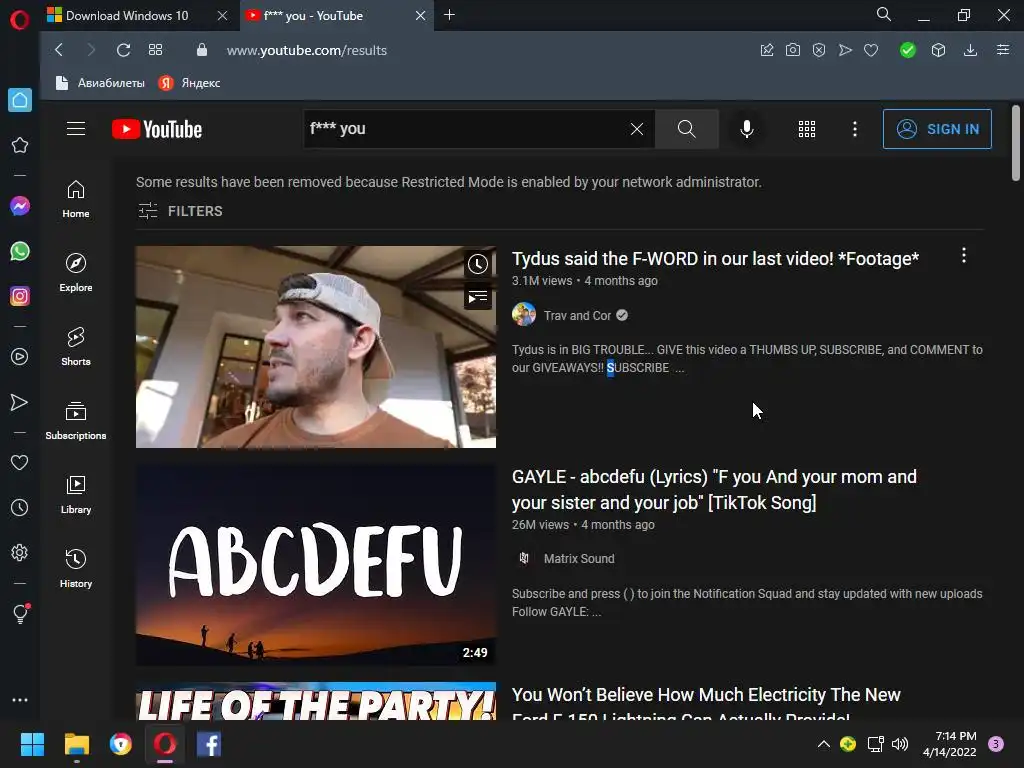Open Library in YouTube sidebar

pos(76,495)
